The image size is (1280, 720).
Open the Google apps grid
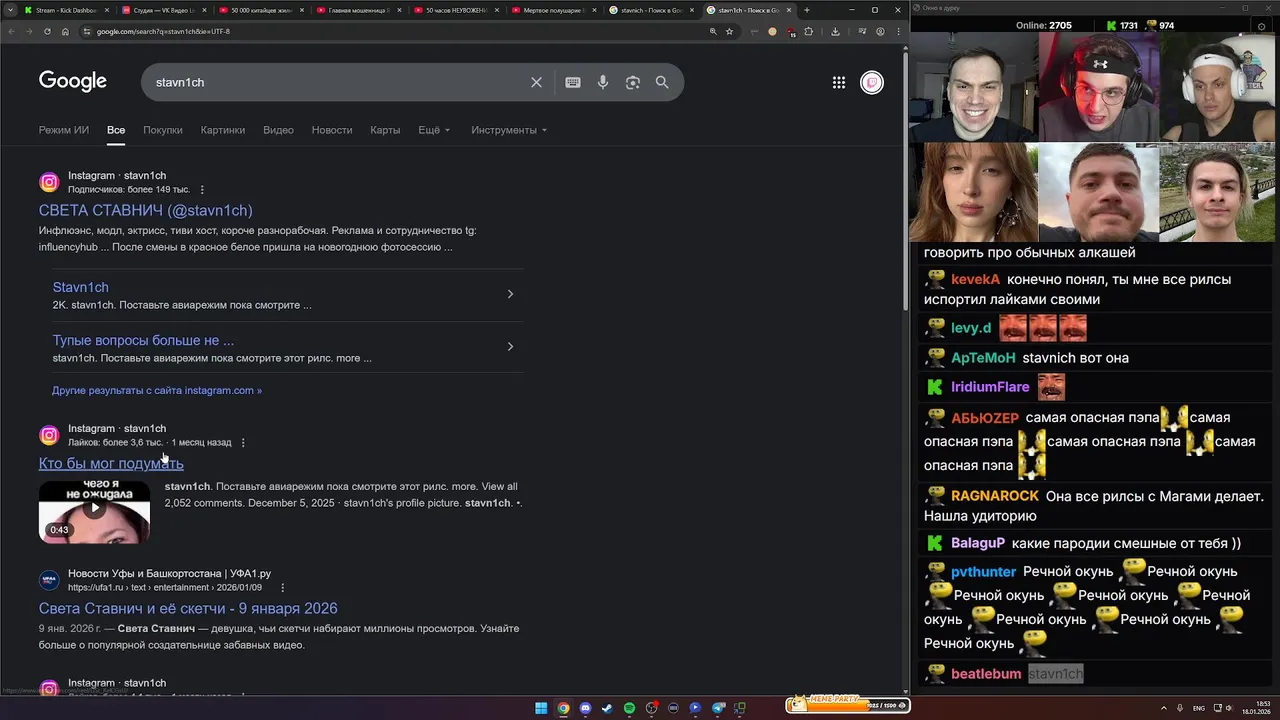point(839,82)
